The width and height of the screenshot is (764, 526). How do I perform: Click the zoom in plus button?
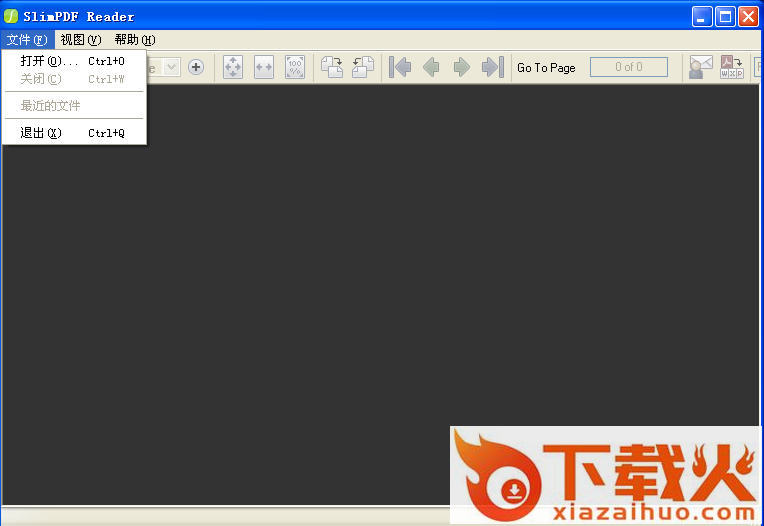(x=196, y=67)
